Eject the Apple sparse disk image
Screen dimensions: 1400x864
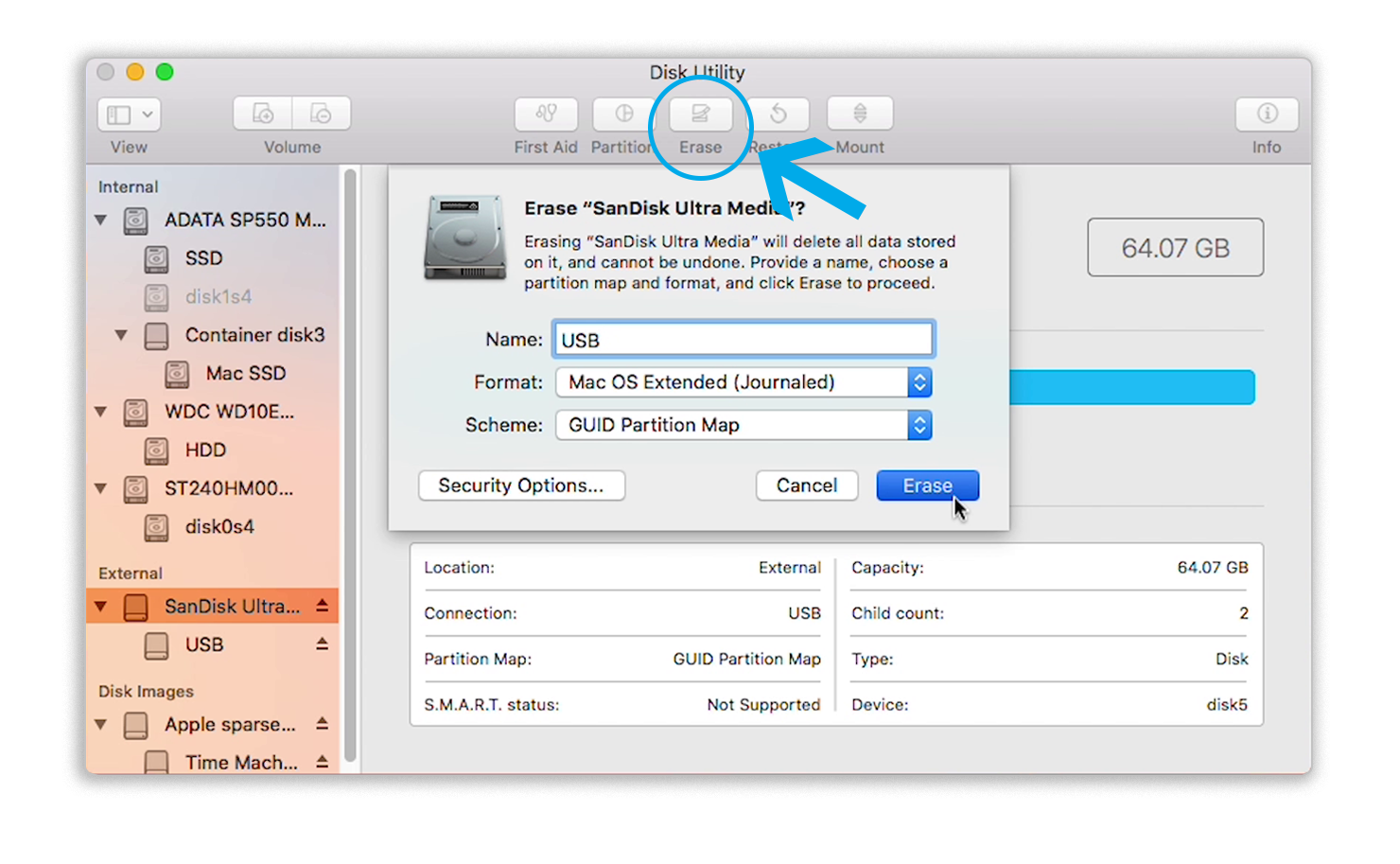[322, 723]
